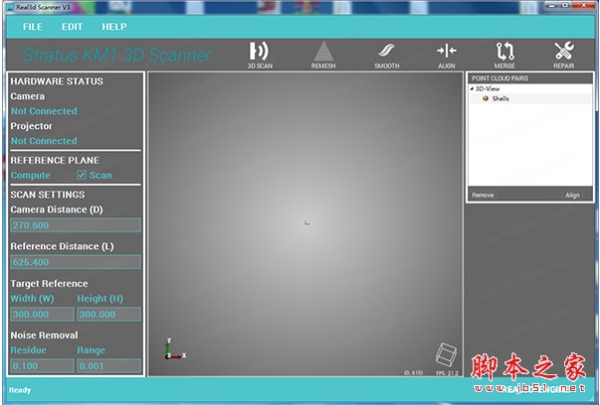The height and width of the screenshot is (405, 600).
Task: Edit the Reference Distance (L) field
Action: (x=75, y=262)
